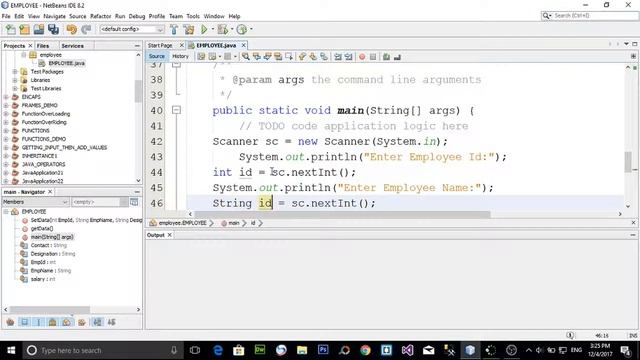640x360 pixels.
Task: Click the Windows Start button
Action: (x=11, y=350)
